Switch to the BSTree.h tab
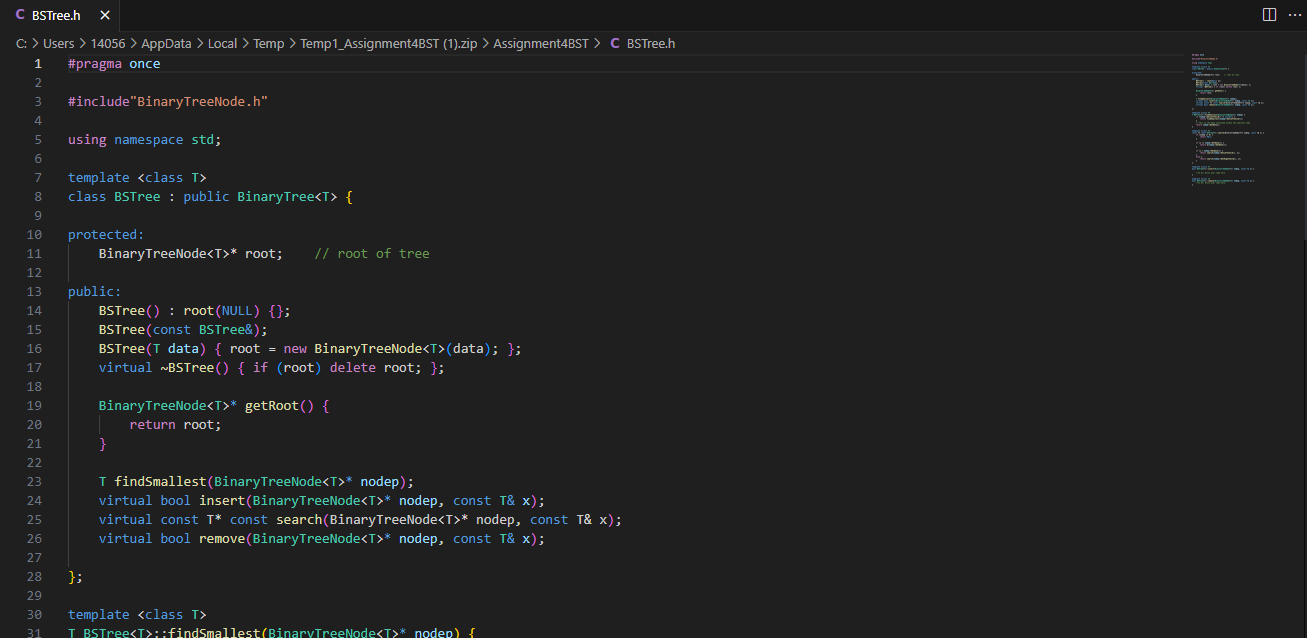 tap(55, 15)
